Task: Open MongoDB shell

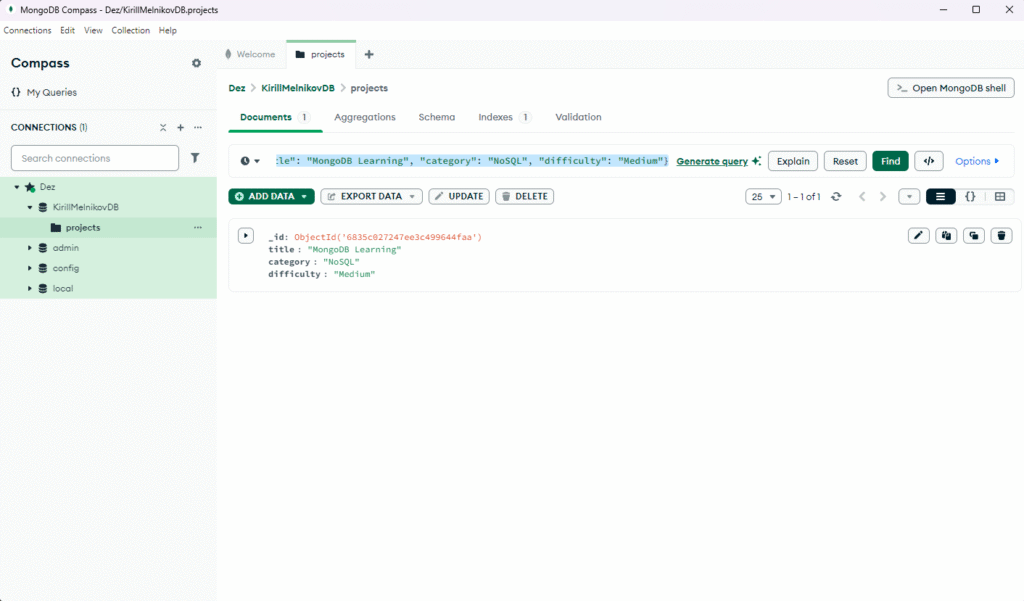Action: (x=951, y=88)
